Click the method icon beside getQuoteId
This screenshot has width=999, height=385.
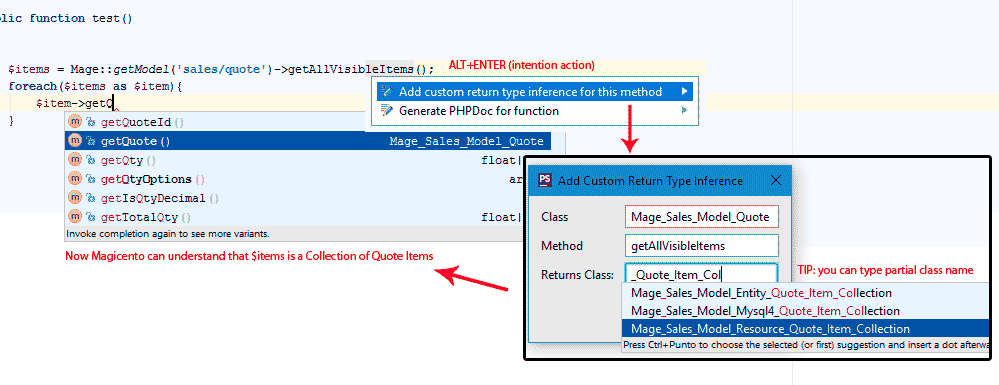[75, 122]
